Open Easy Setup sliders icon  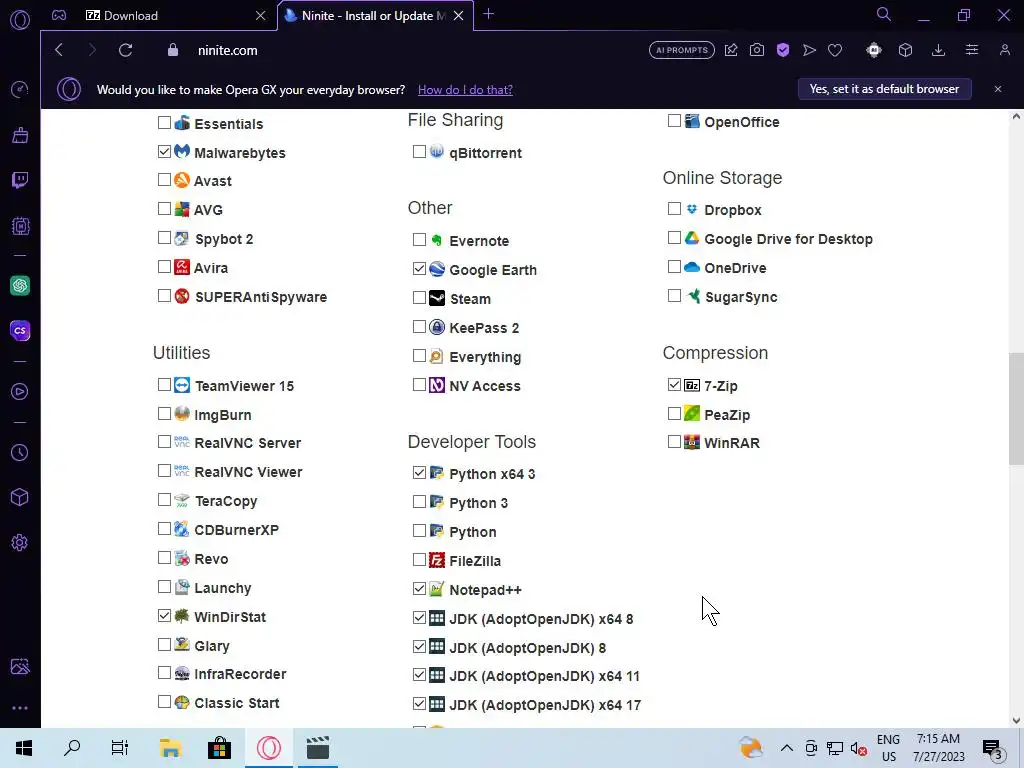[x=972, y=50]
